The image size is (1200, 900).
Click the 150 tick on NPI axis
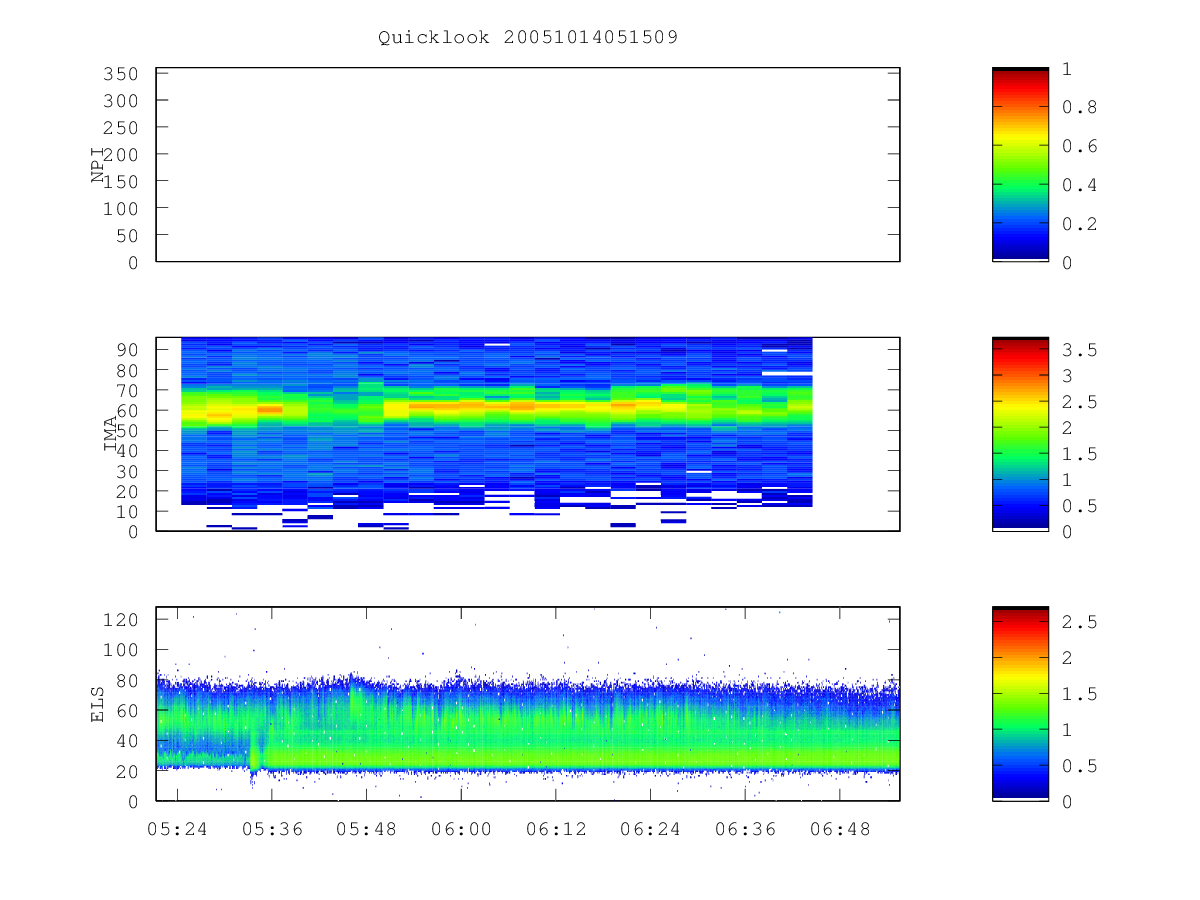point(120,181)
